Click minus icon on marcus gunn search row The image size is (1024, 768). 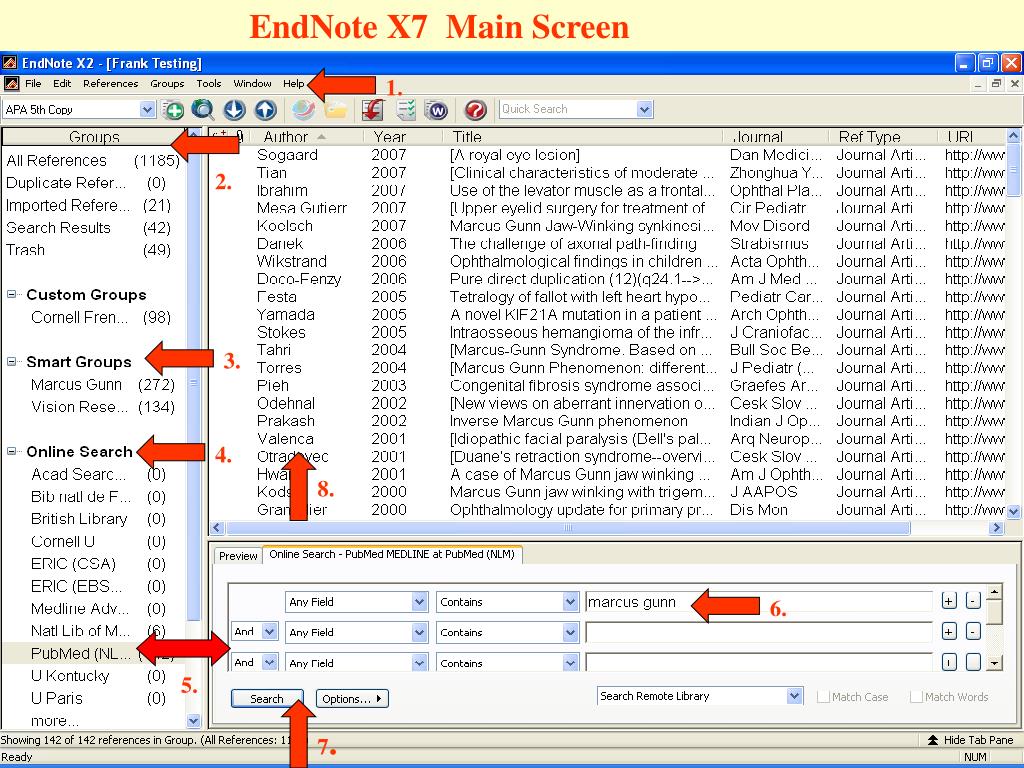tap(973, 600)
